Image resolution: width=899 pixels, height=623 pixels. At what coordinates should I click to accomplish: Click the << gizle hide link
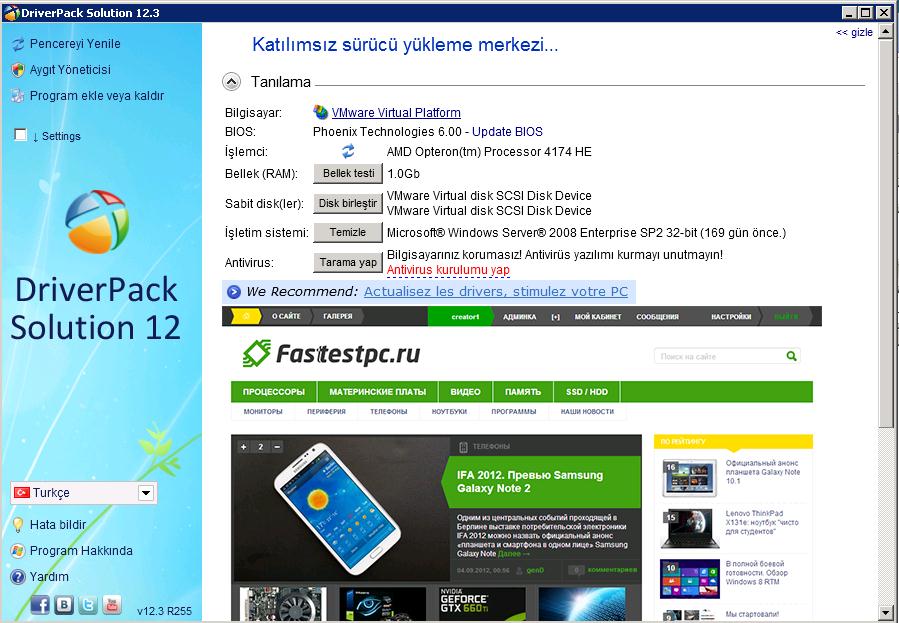tap(854, 33)
